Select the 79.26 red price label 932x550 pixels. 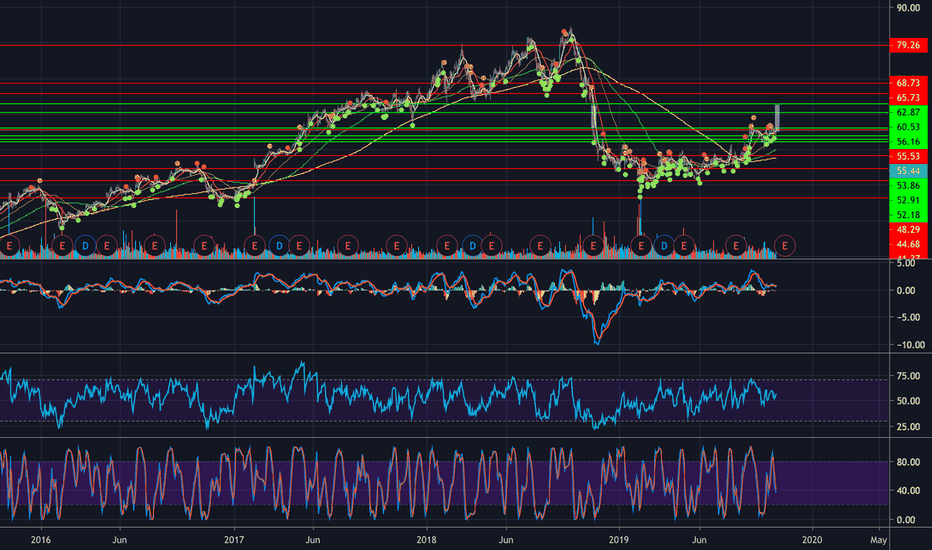pyautogui.click(x=908, y=45)
